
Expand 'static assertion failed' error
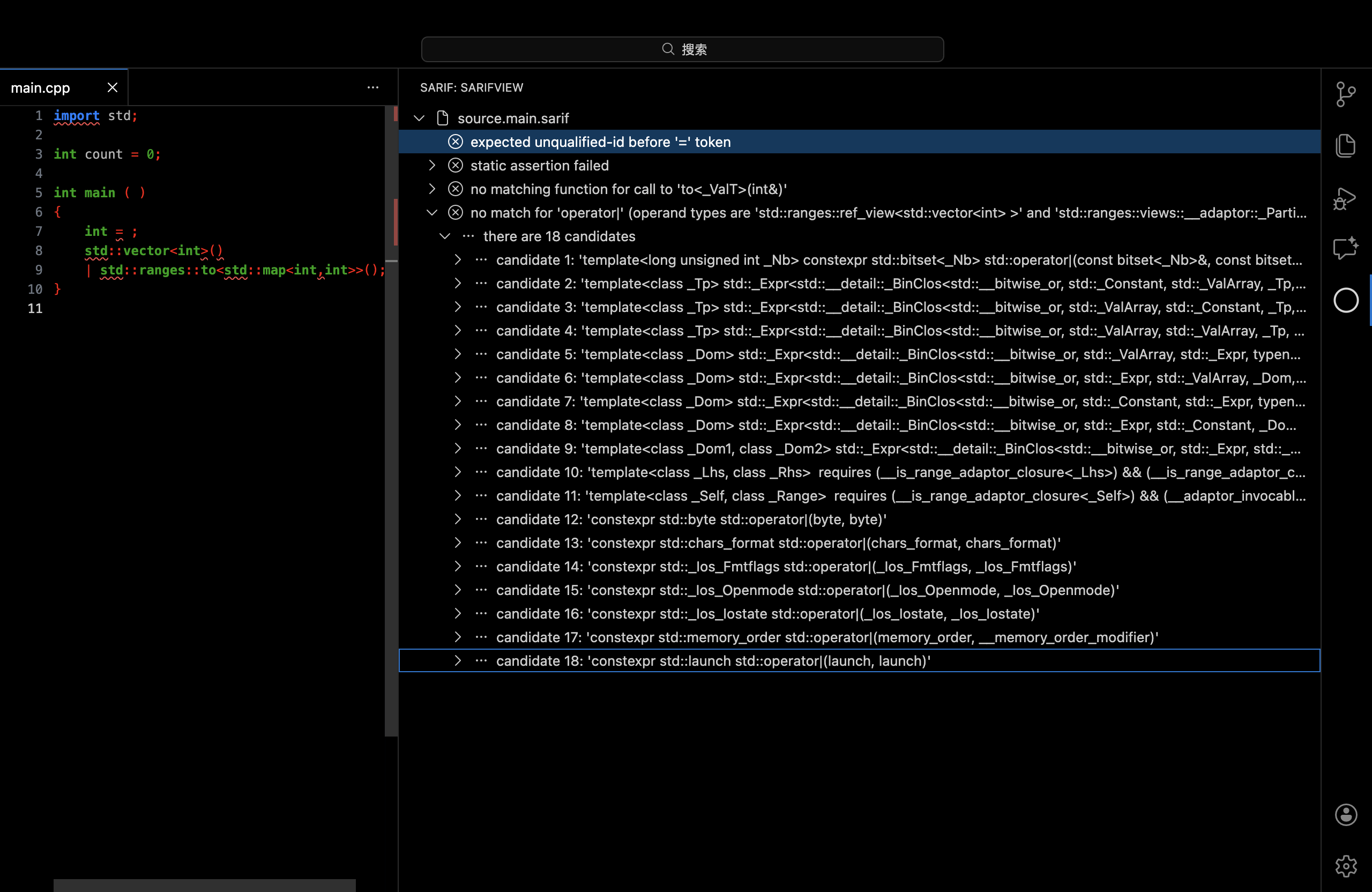[x=432, y=166]
